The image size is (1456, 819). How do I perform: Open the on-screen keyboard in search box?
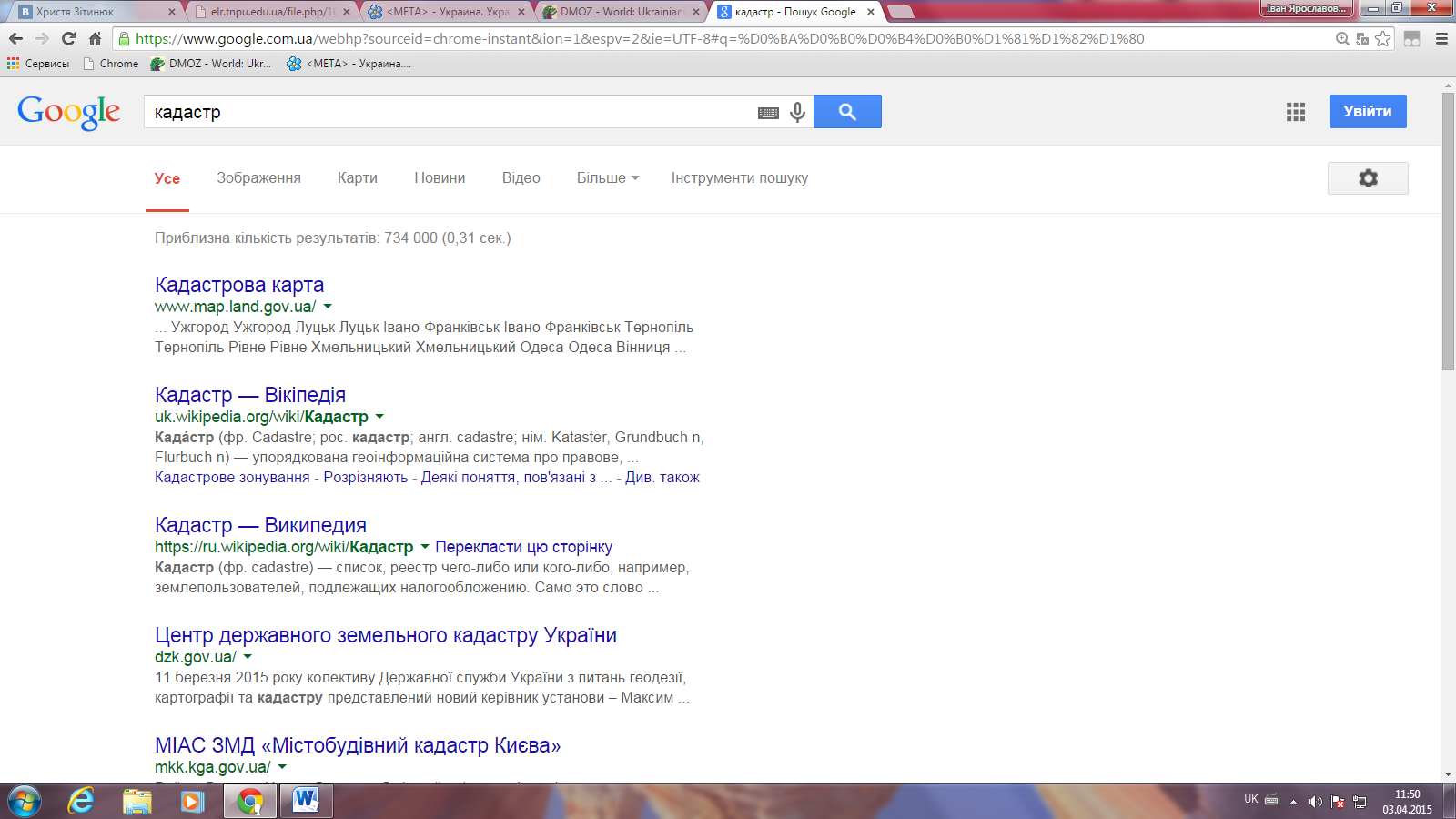tap(768, 113)
